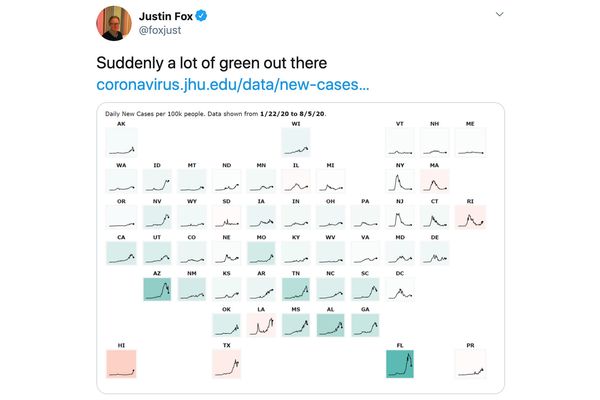The height and width of the screenshot is (400, 600).
Task: Expand the tweet options chevron
Action: tap(499, 14)
